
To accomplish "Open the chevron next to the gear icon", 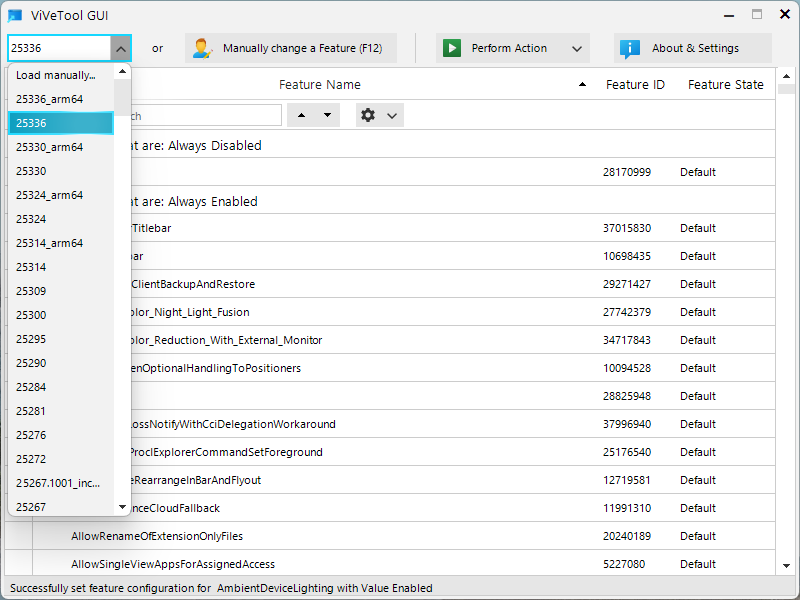I will [390, 115].
